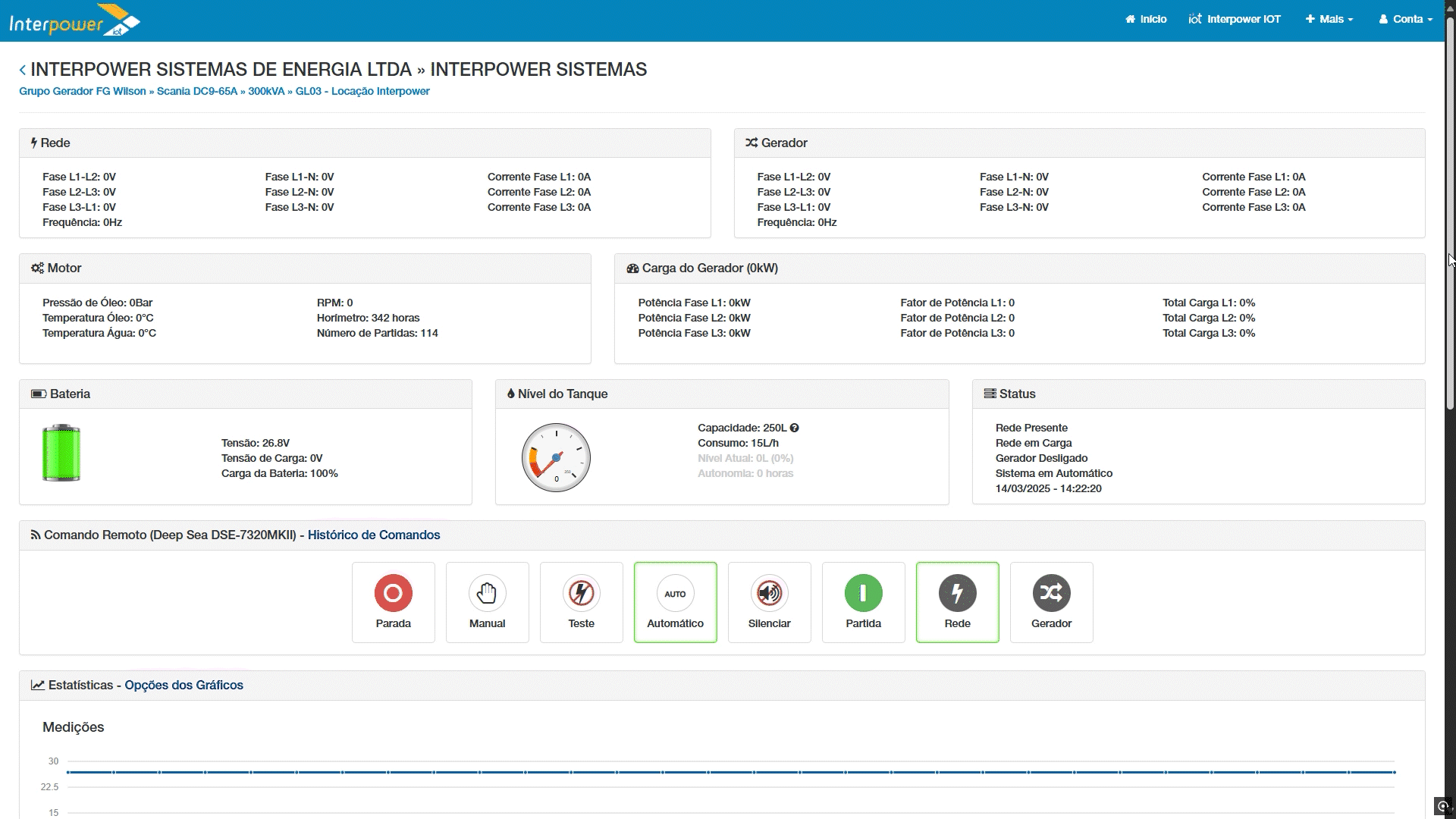Open Histórico de Comandos link

[373, 535]
